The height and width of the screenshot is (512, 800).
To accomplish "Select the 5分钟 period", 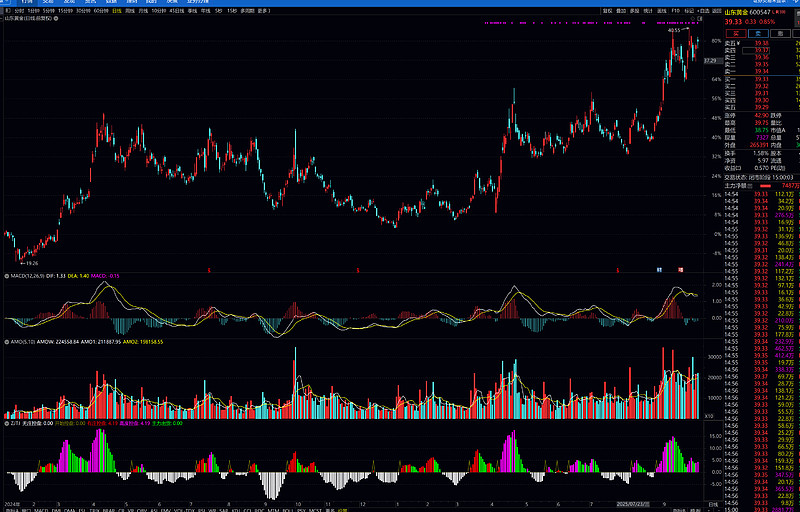I will [x=48, y=11].
